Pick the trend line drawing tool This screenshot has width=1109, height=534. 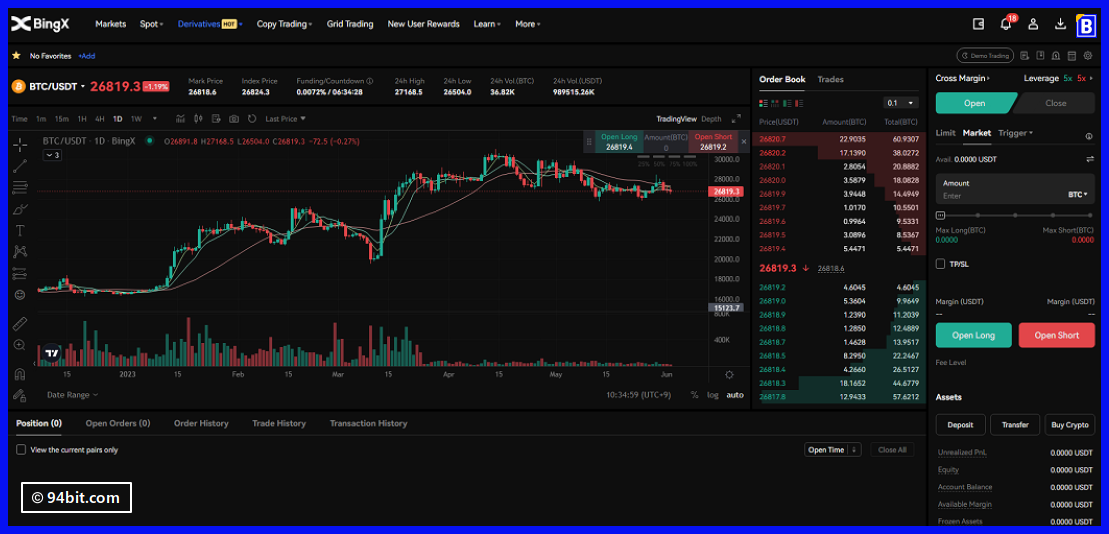(x=20, y=165)
